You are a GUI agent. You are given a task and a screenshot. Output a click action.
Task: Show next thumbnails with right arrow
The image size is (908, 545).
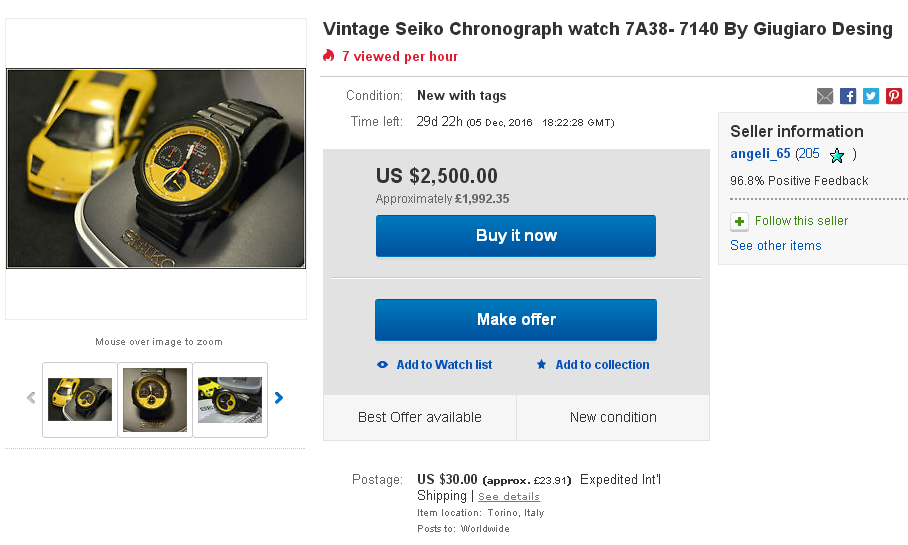click(279, 398)
